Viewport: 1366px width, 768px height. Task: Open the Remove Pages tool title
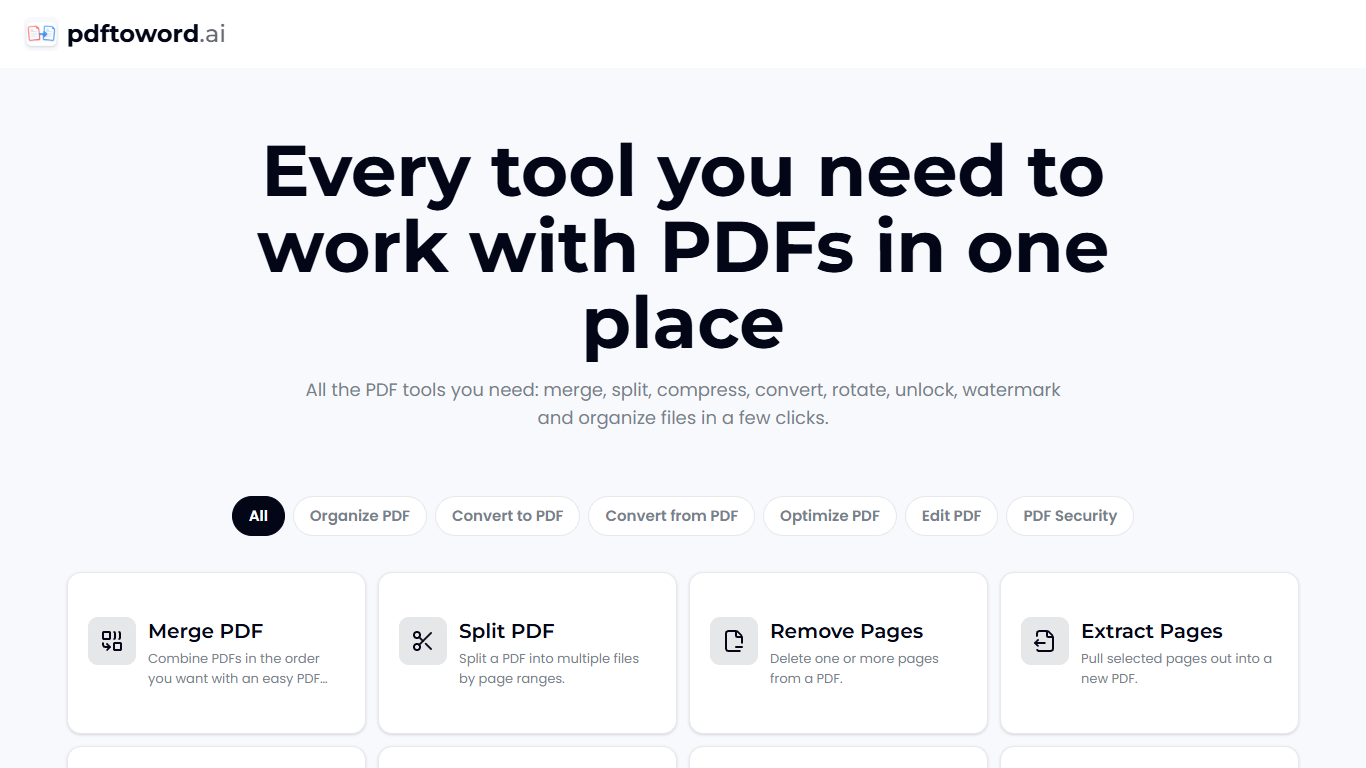pos(847,631)
